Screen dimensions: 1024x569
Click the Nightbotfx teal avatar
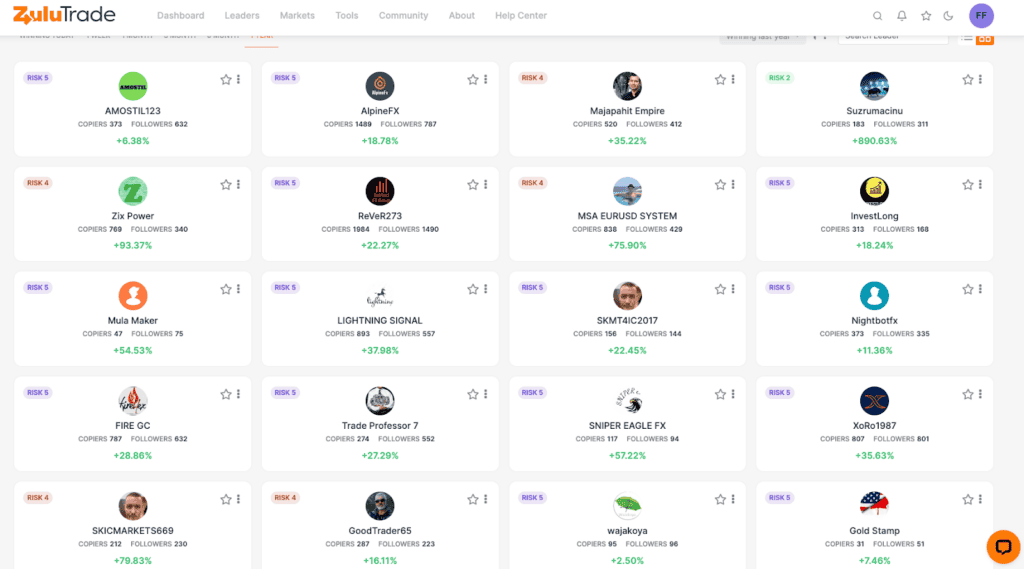click(874, 296)
